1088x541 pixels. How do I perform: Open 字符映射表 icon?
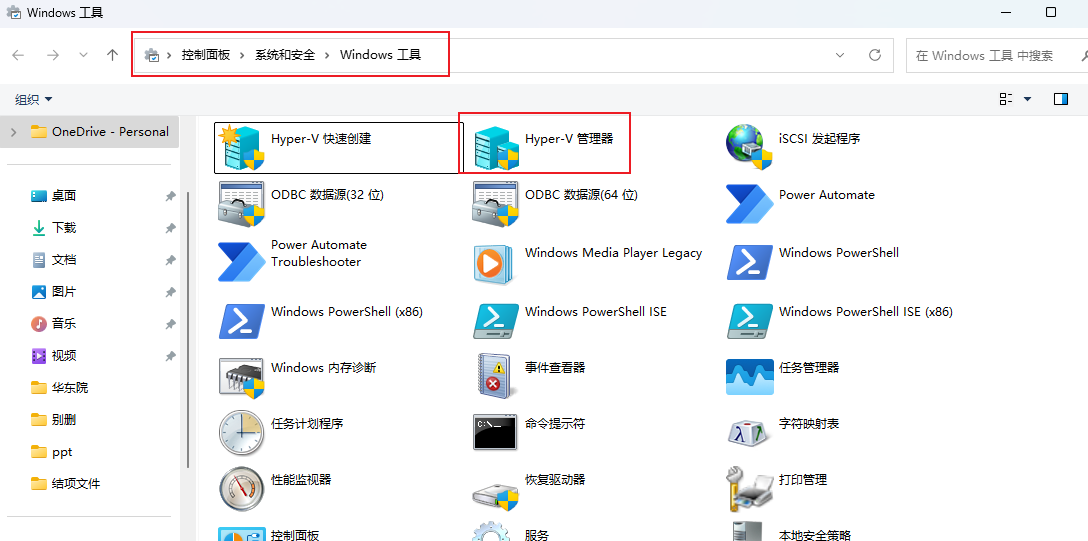coord(749,433)
